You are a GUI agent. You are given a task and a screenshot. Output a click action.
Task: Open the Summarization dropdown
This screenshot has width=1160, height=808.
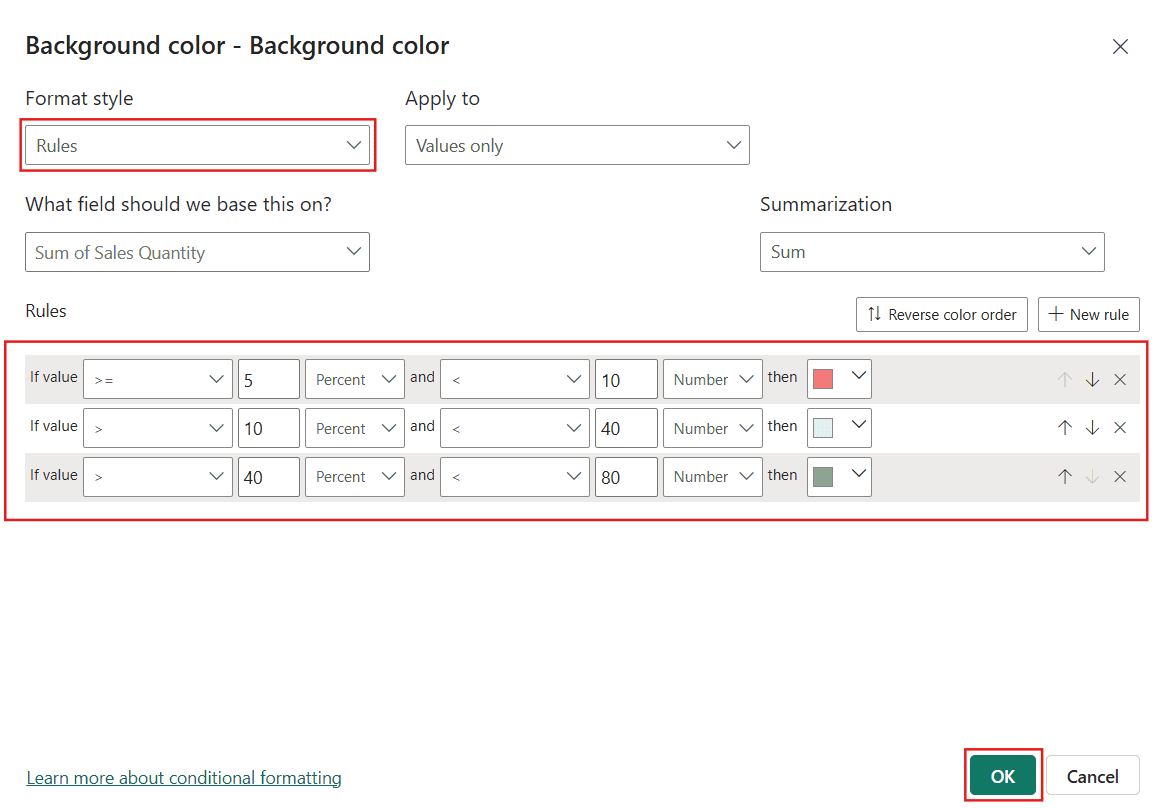click(x=932, y=252)
